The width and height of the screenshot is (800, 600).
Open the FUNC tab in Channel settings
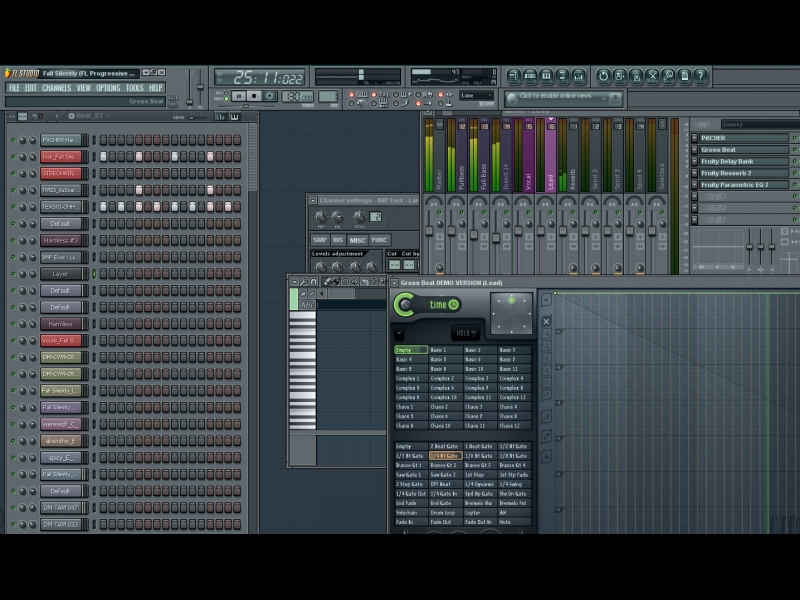pos(379,240)
